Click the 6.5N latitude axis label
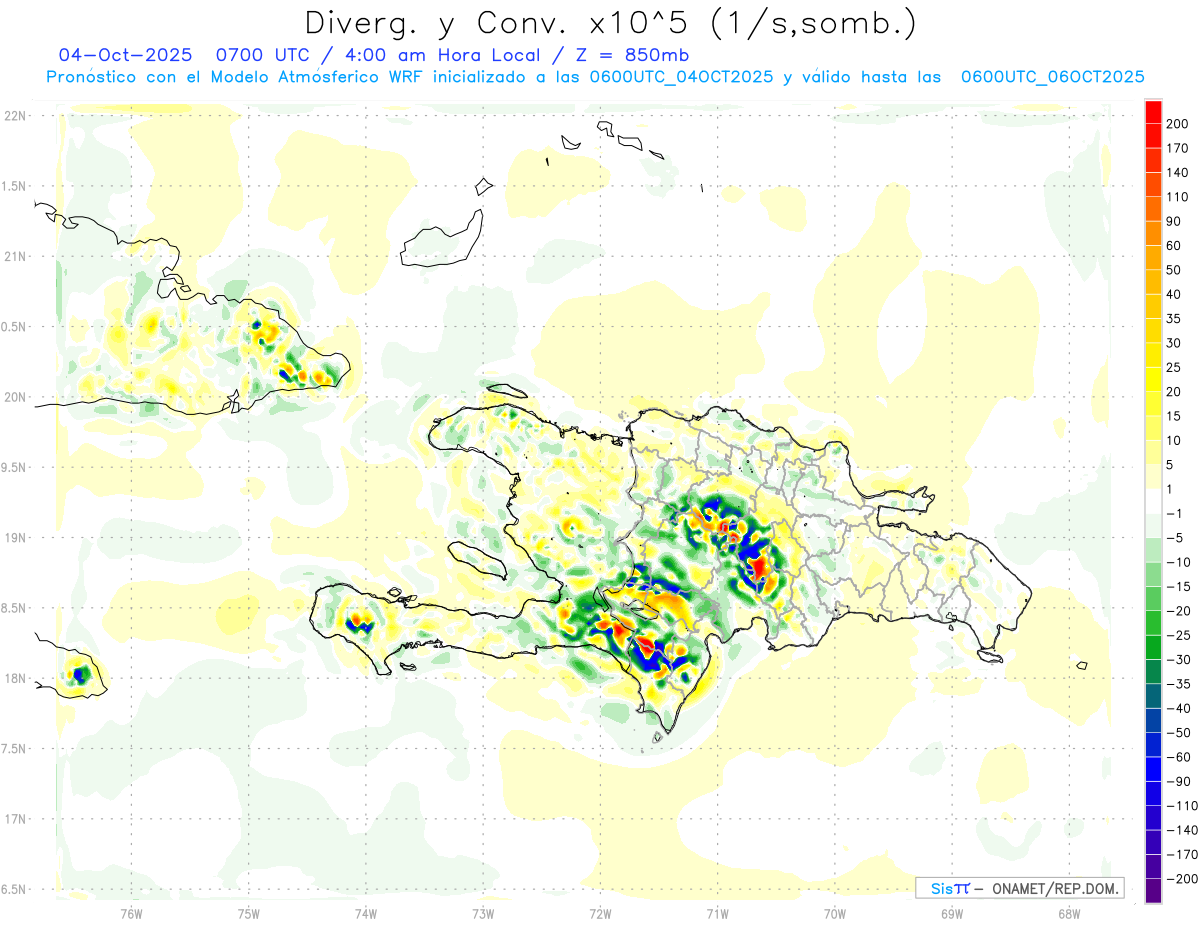The width and height of the screenshot is (1200, 927). click(13, 889)
